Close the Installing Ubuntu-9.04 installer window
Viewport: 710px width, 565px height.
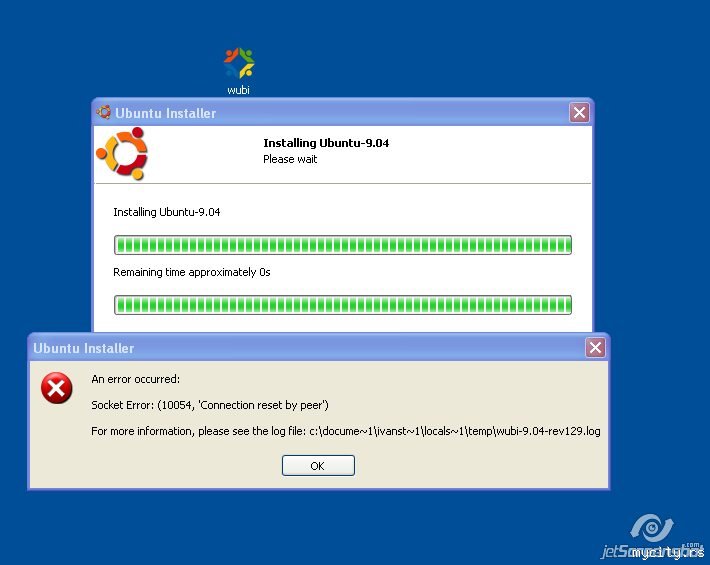pos(579,113)
